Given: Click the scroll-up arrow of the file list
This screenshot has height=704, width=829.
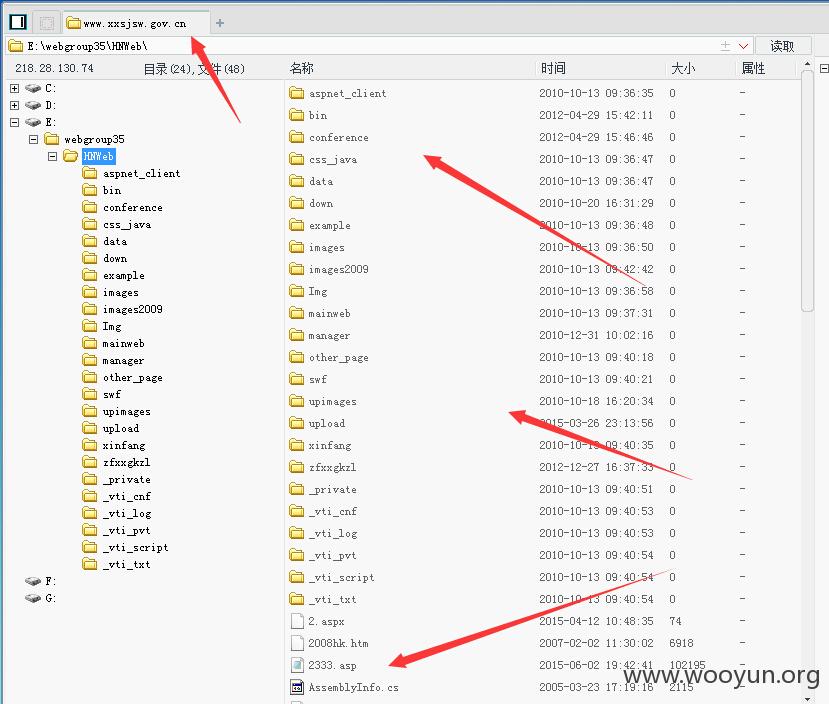Looking at the screenshot, I should [x=807, y=64].
